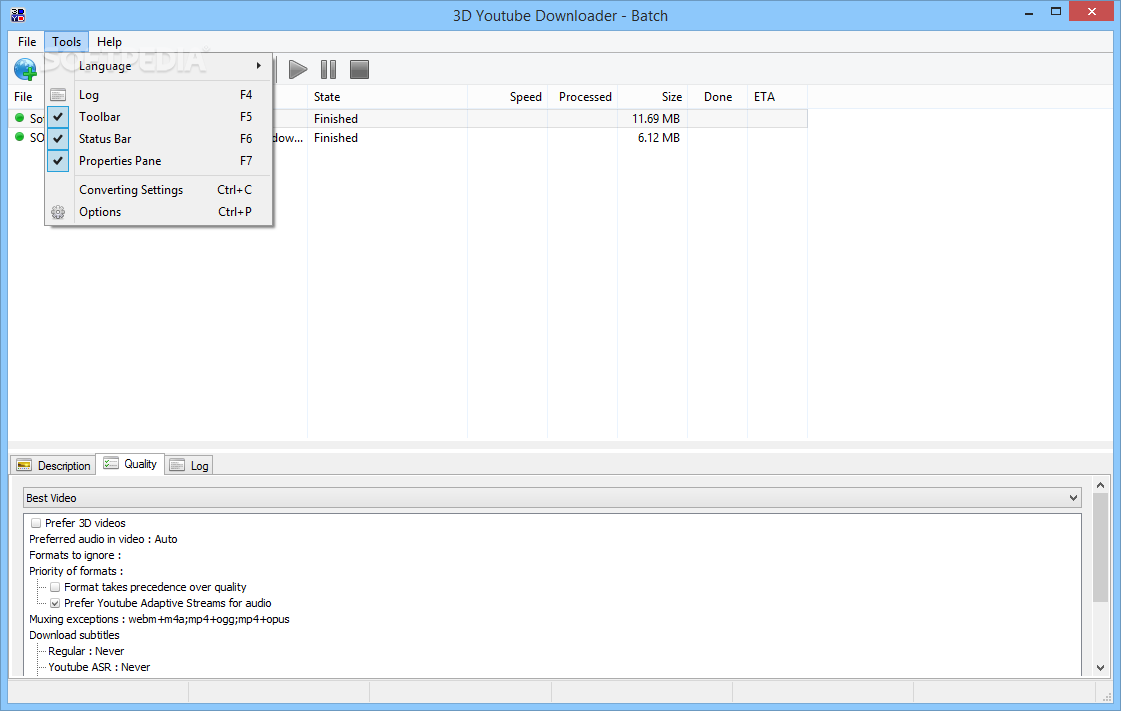Pause downloads with the pause button
This screenshot has height=711, width=1121.
[328, 69]
